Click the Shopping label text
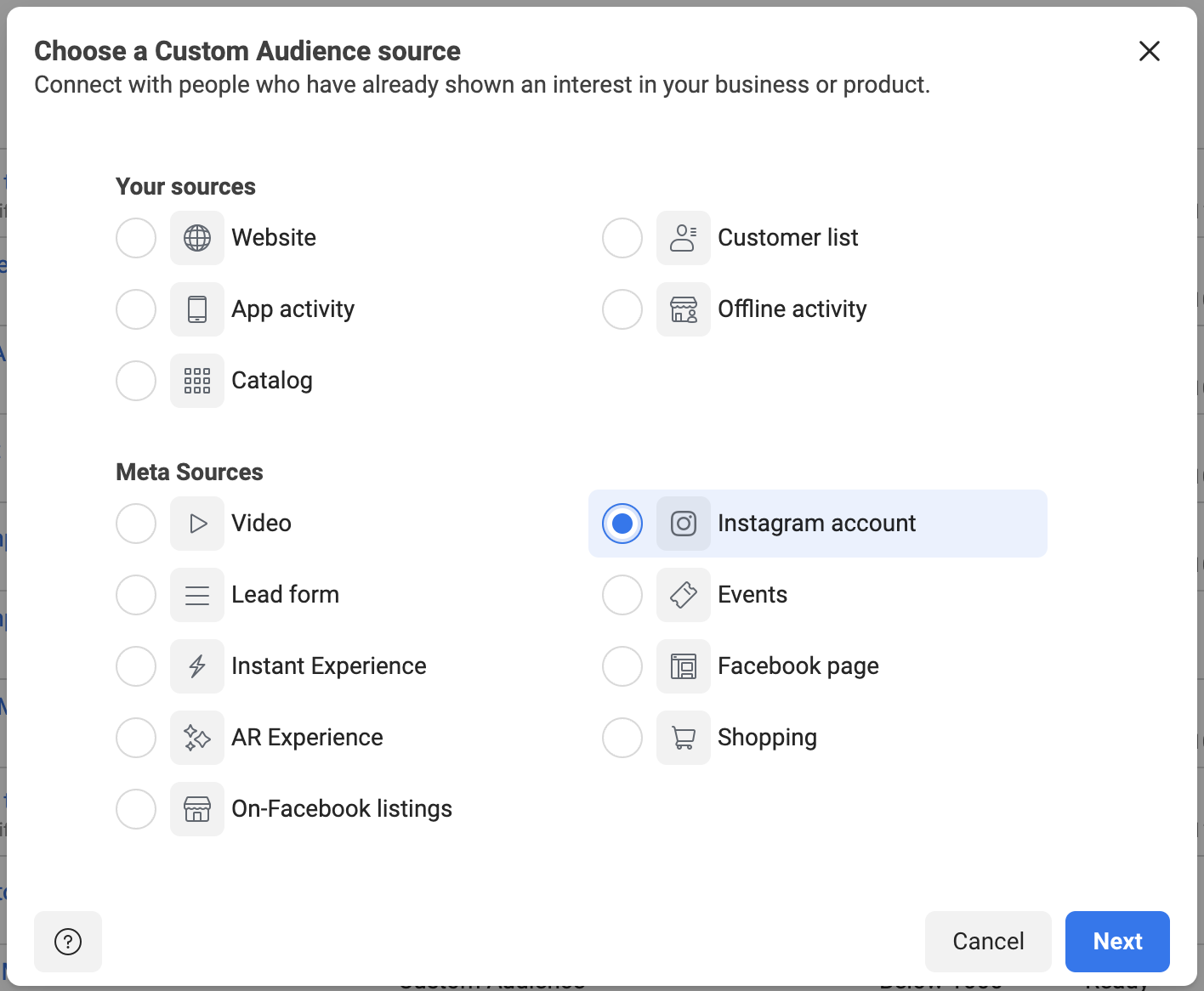Screen dimensions: 1204x991 (768, 738)
